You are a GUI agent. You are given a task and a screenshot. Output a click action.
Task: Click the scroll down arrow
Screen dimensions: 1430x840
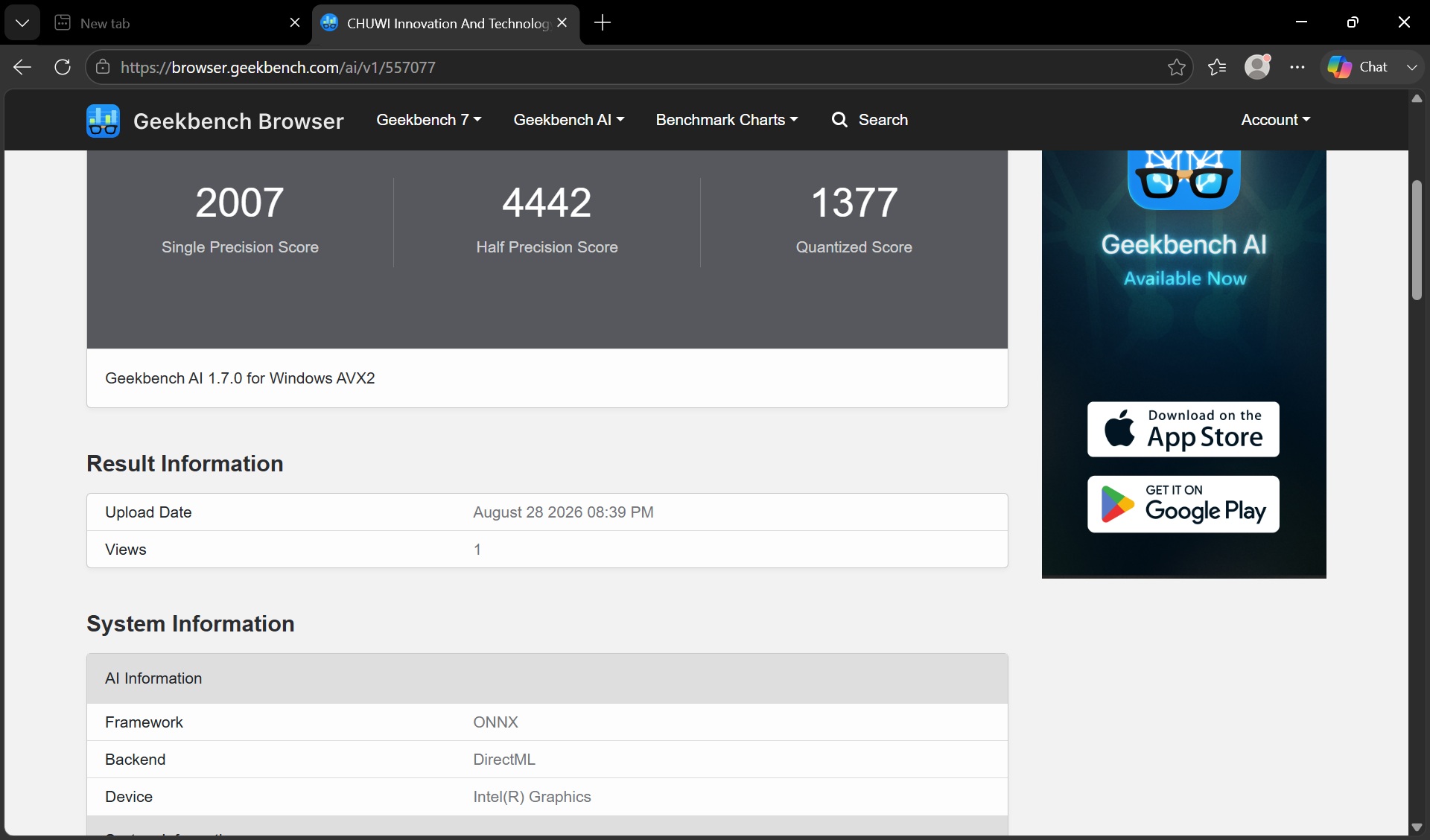pyautogui.click(x=1417, y=827)
